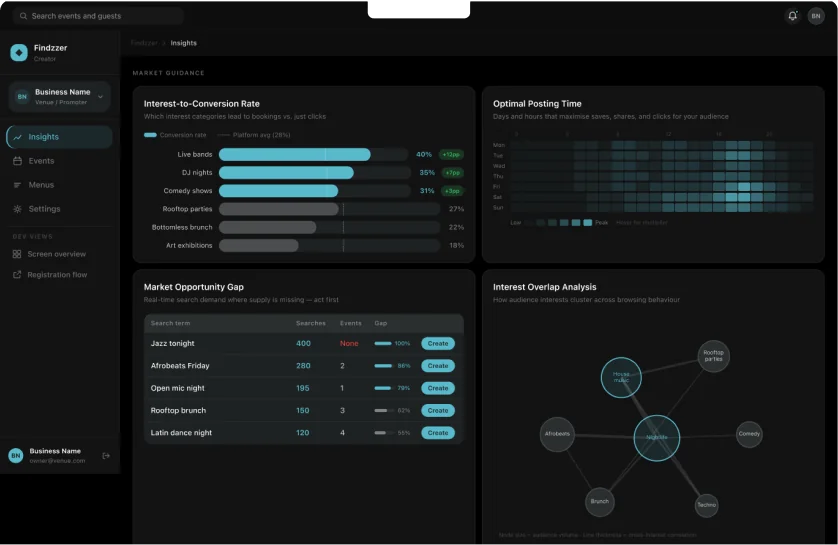Select the Nightlife node in overlap graph
This screenshot has height=545, width=838.
click(x=656, y=438)
